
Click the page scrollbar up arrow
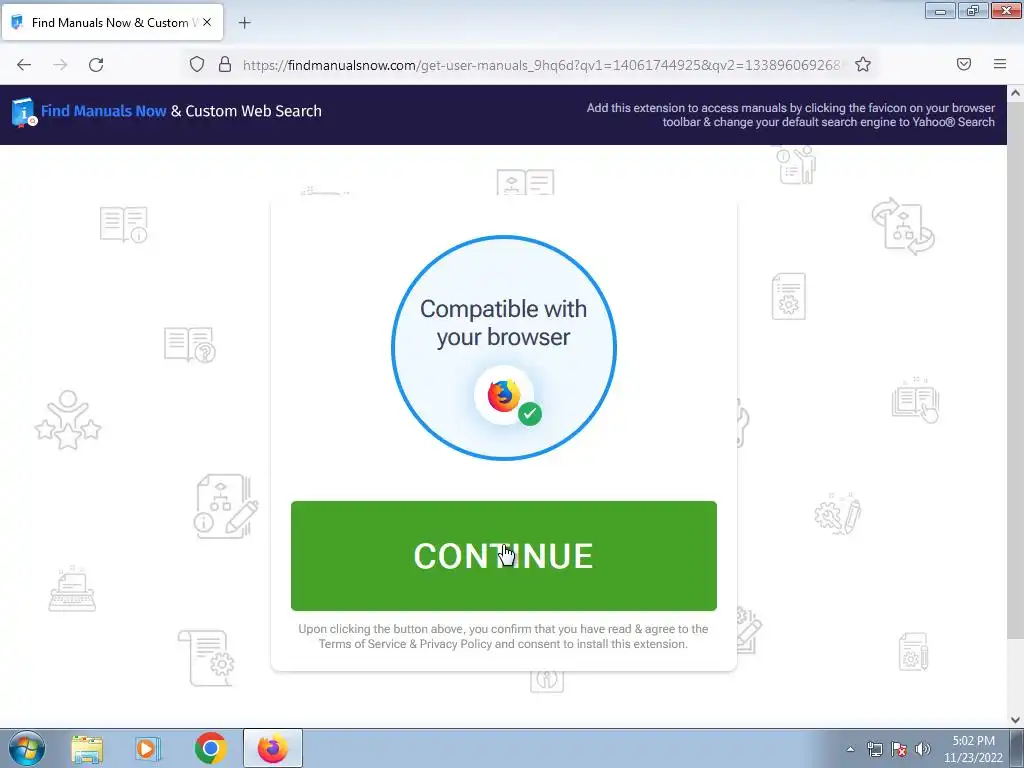(x=1015, y=93)
